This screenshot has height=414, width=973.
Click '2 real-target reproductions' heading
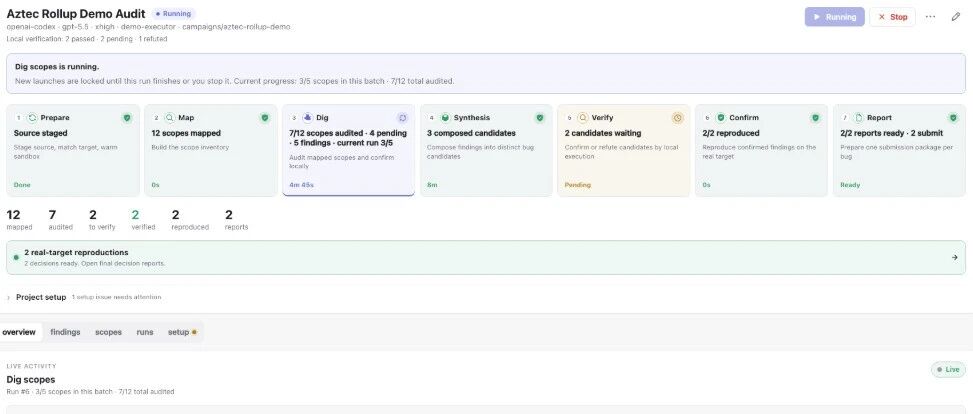76,253
